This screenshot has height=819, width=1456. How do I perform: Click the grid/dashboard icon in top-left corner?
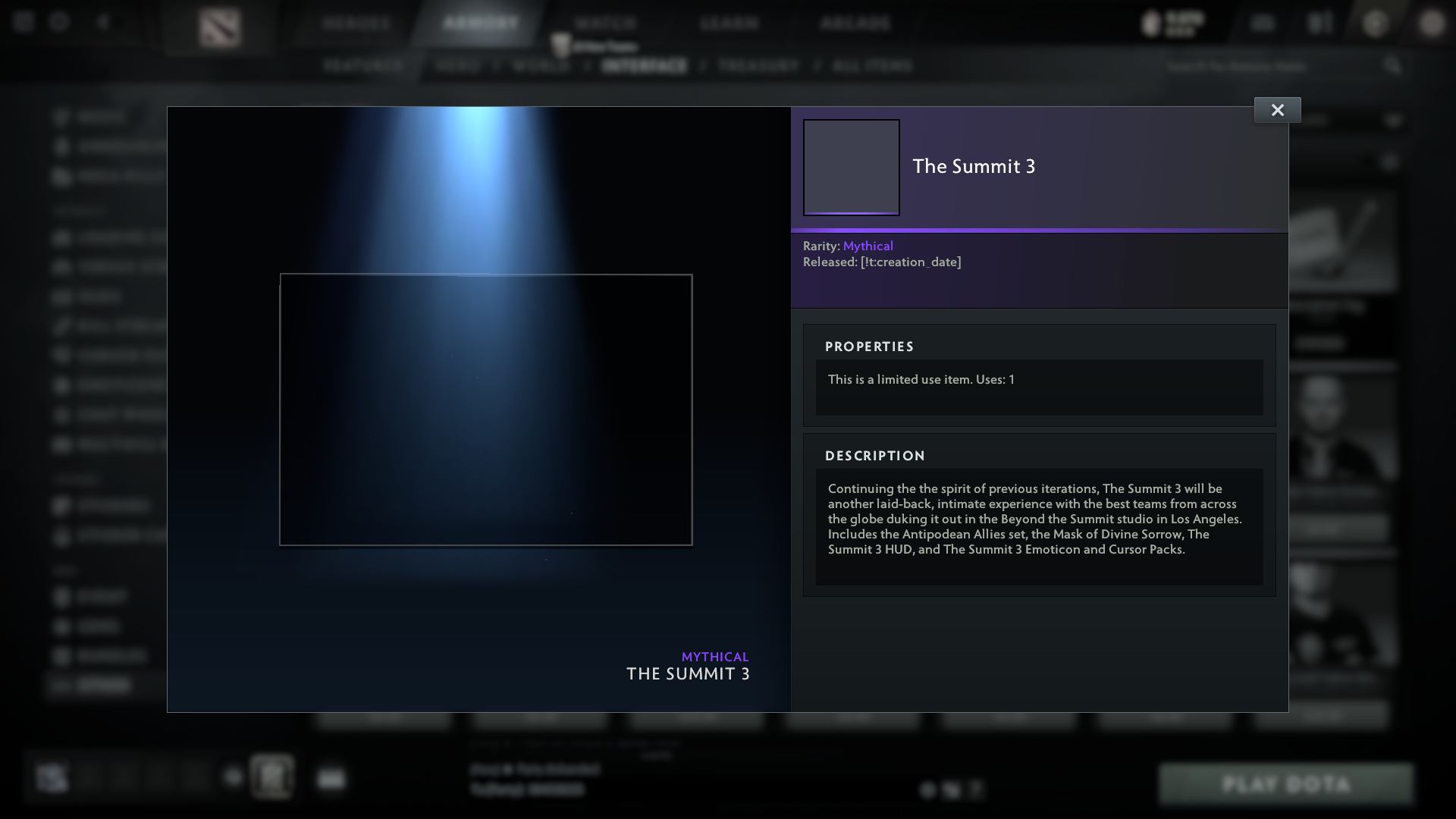coord(25,24)
